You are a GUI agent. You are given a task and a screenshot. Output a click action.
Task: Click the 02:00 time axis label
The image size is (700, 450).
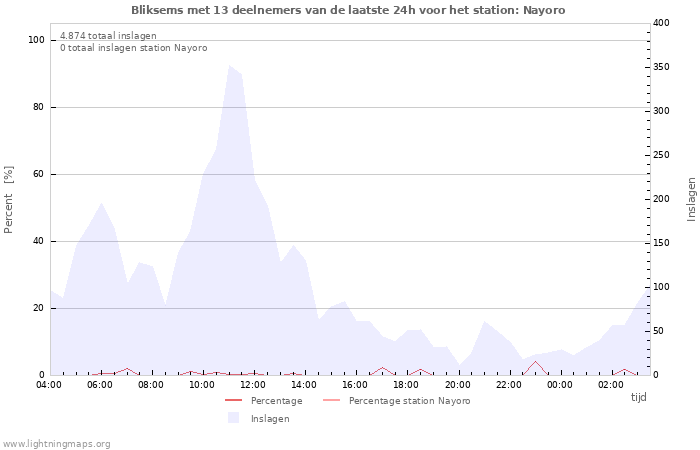pyautogui.click(x=611, y=384)
